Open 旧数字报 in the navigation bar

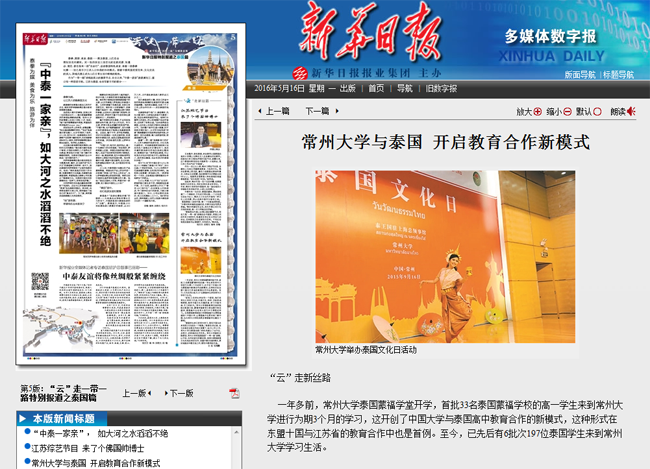click(441, 88)
